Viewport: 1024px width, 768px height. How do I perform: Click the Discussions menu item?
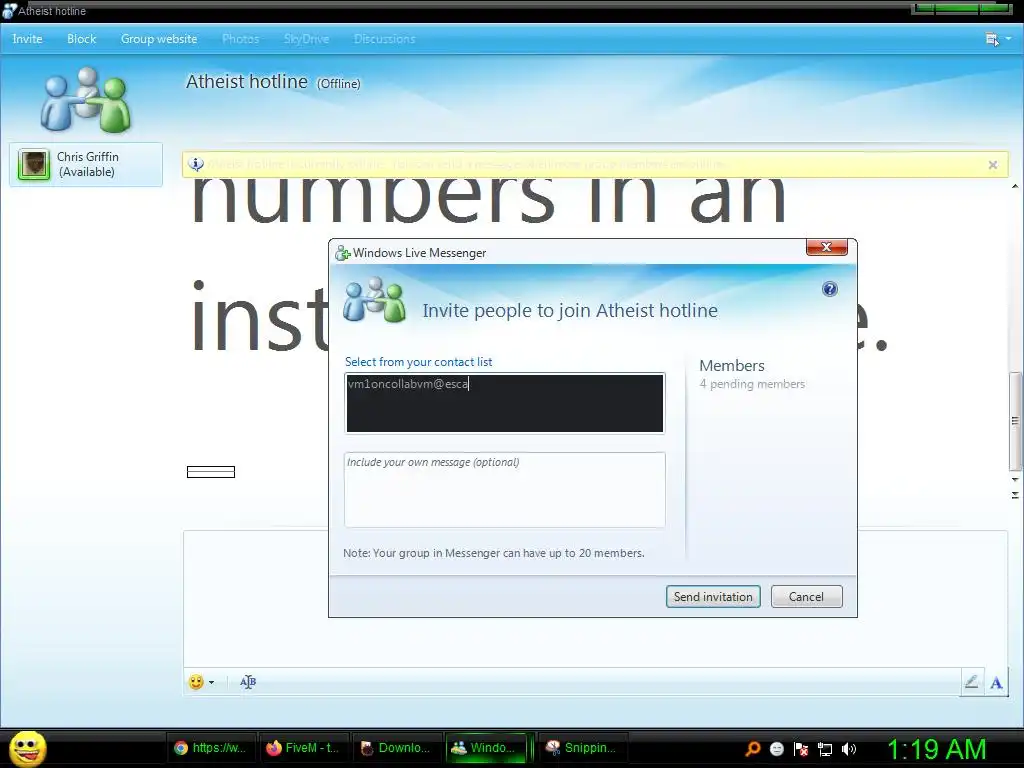385,39
